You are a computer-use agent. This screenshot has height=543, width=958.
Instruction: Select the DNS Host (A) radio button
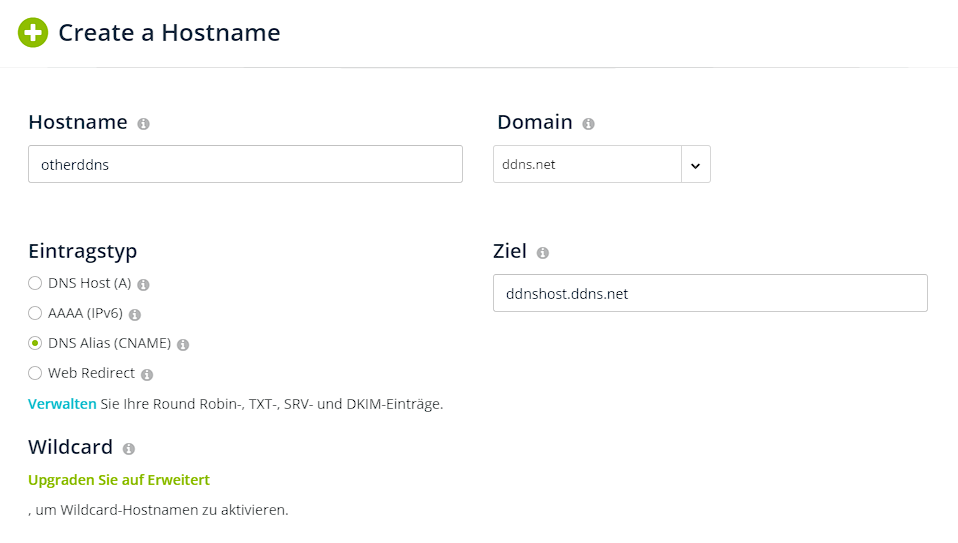36,284
